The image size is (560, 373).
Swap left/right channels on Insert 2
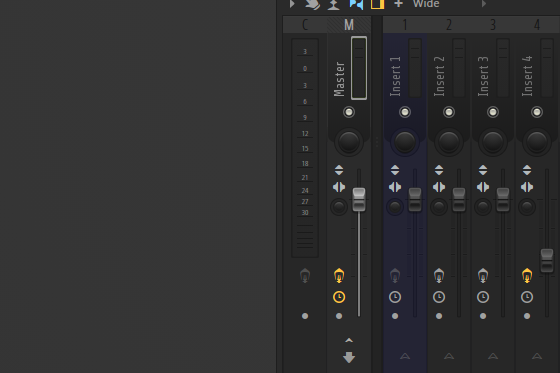pyautogui.click(x=439, y=187)
